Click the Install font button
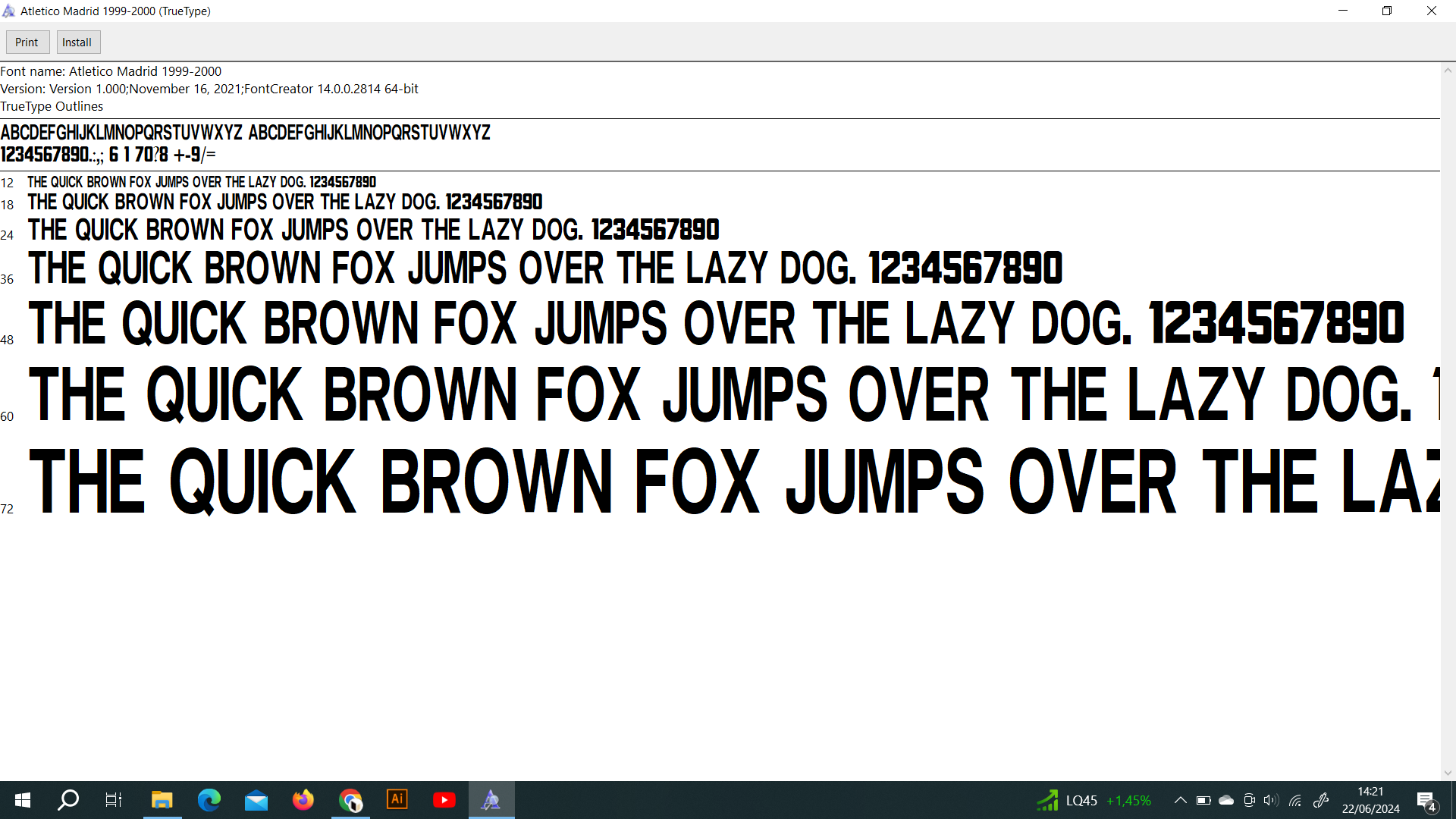 [77, 42]
